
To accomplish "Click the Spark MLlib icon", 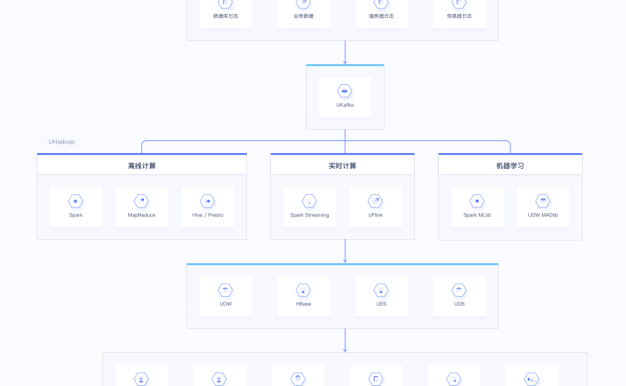I will [x=477, y=201].
